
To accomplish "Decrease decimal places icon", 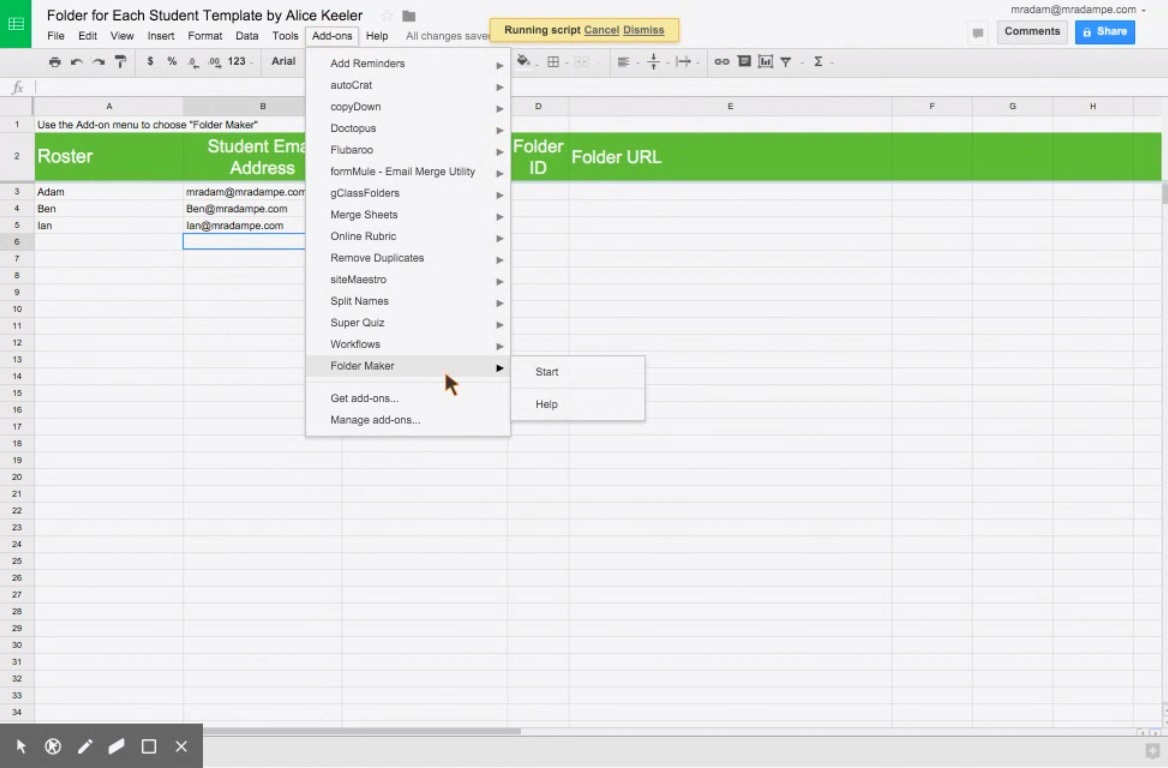I will coord(193,62).
